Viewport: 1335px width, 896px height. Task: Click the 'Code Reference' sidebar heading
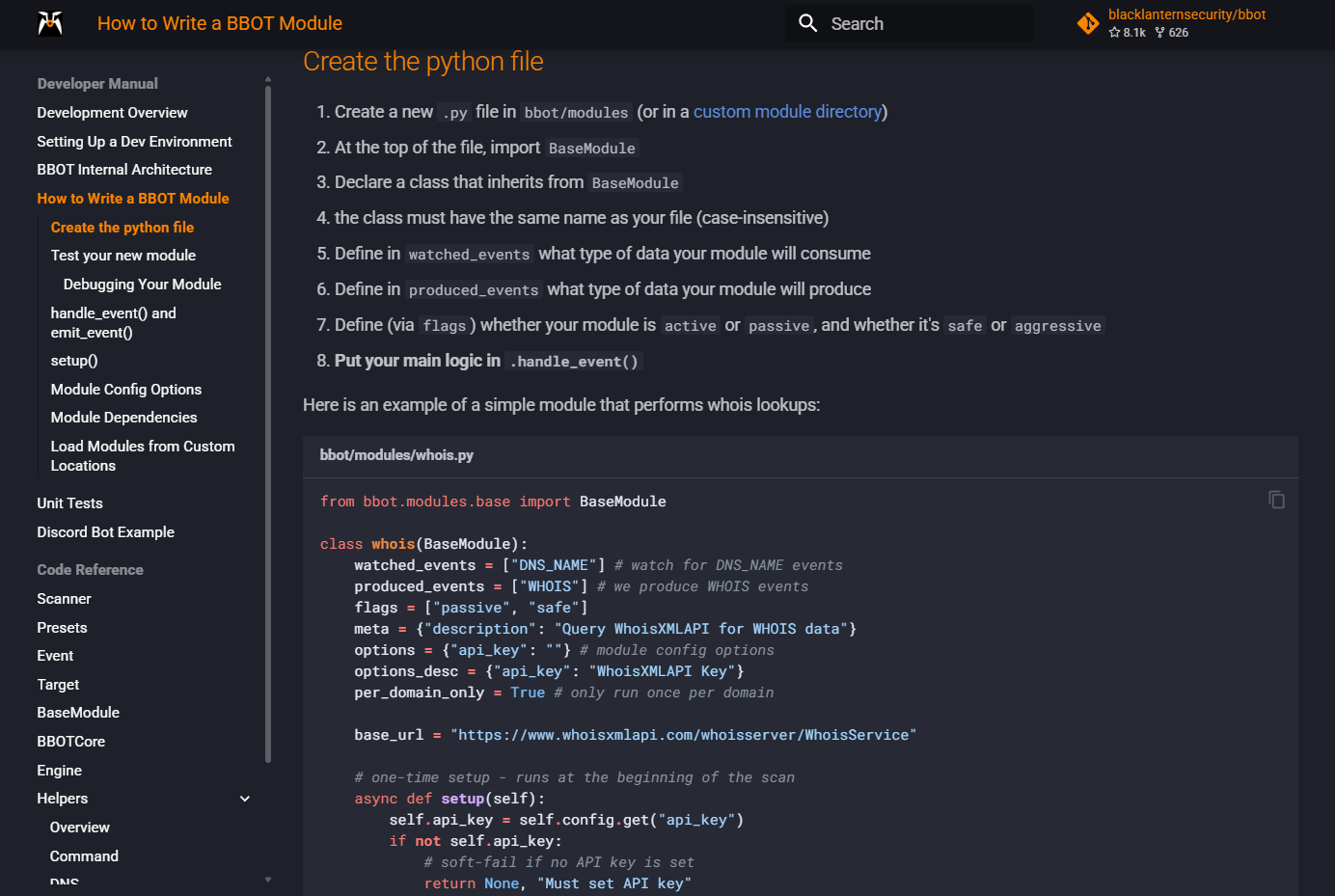click(90, 570)
